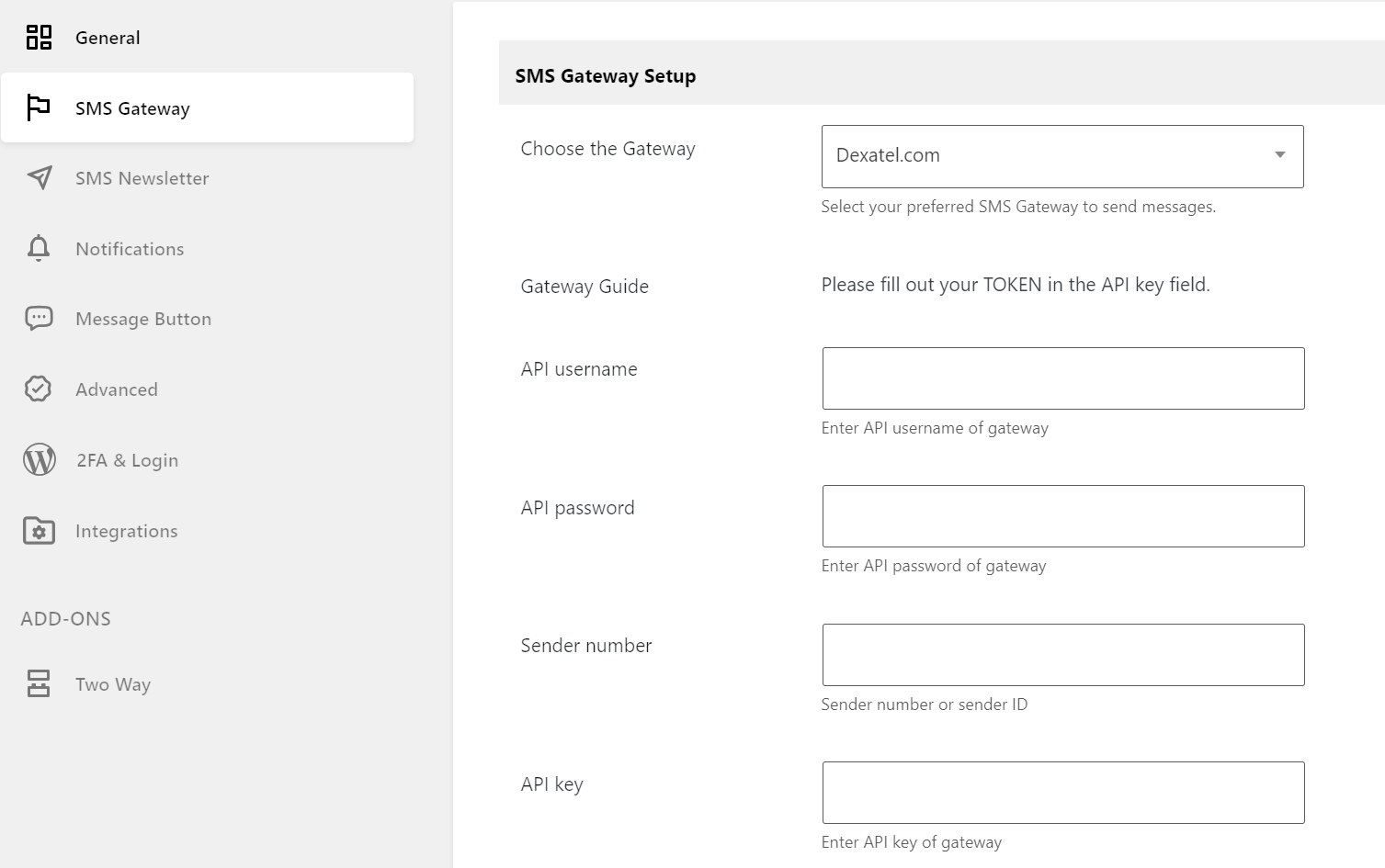Click the 'API password' label
This screenshot has width=1385, height=868.
[577, 508]
